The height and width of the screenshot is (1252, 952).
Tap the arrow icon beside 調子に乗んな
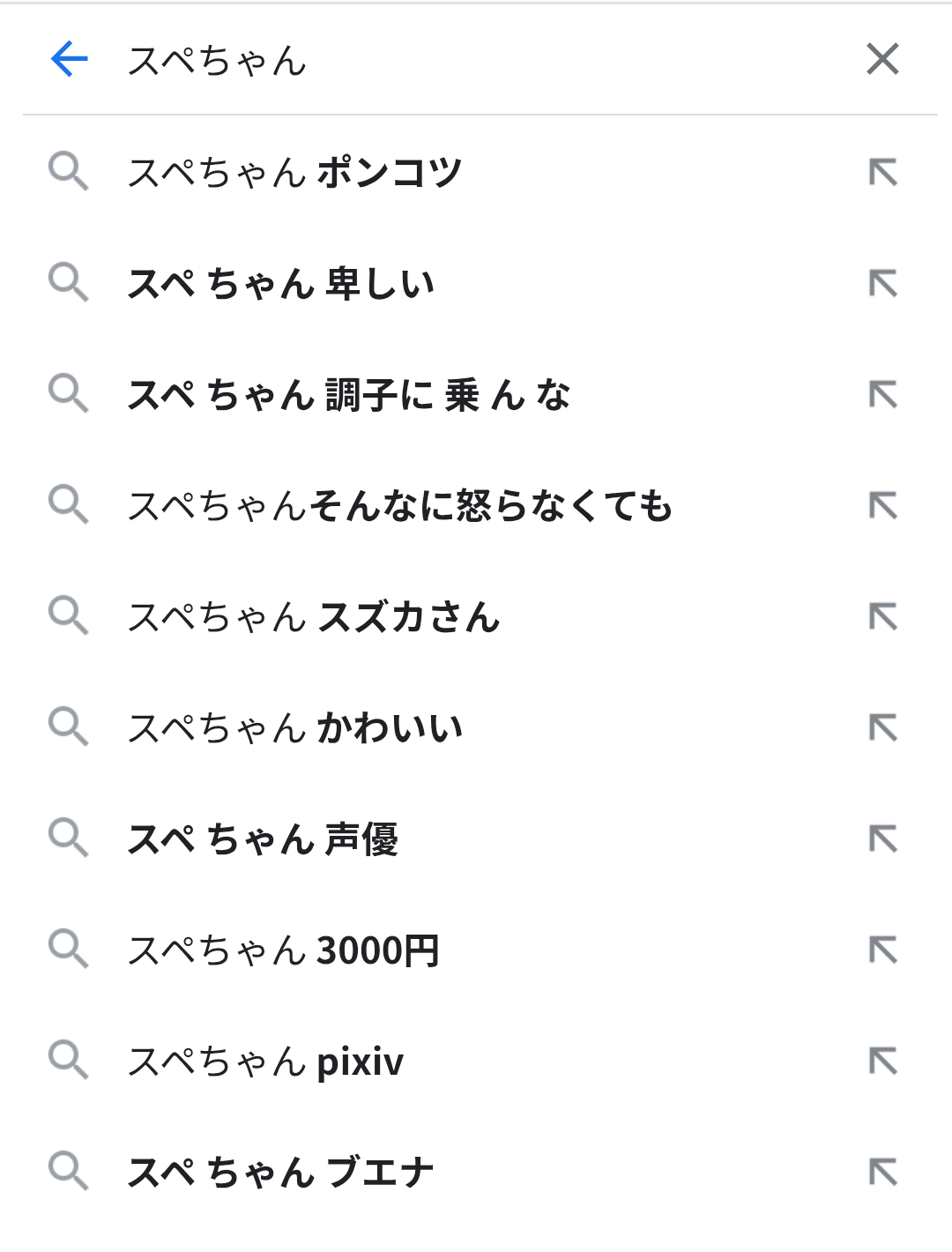pyautogui.click(x=882, y=394)
